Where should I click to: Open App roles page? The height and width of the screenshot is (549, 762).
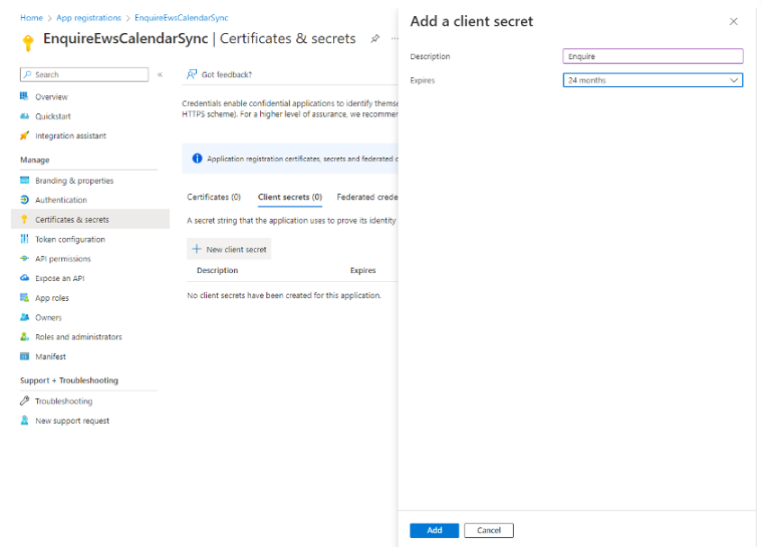52,298
